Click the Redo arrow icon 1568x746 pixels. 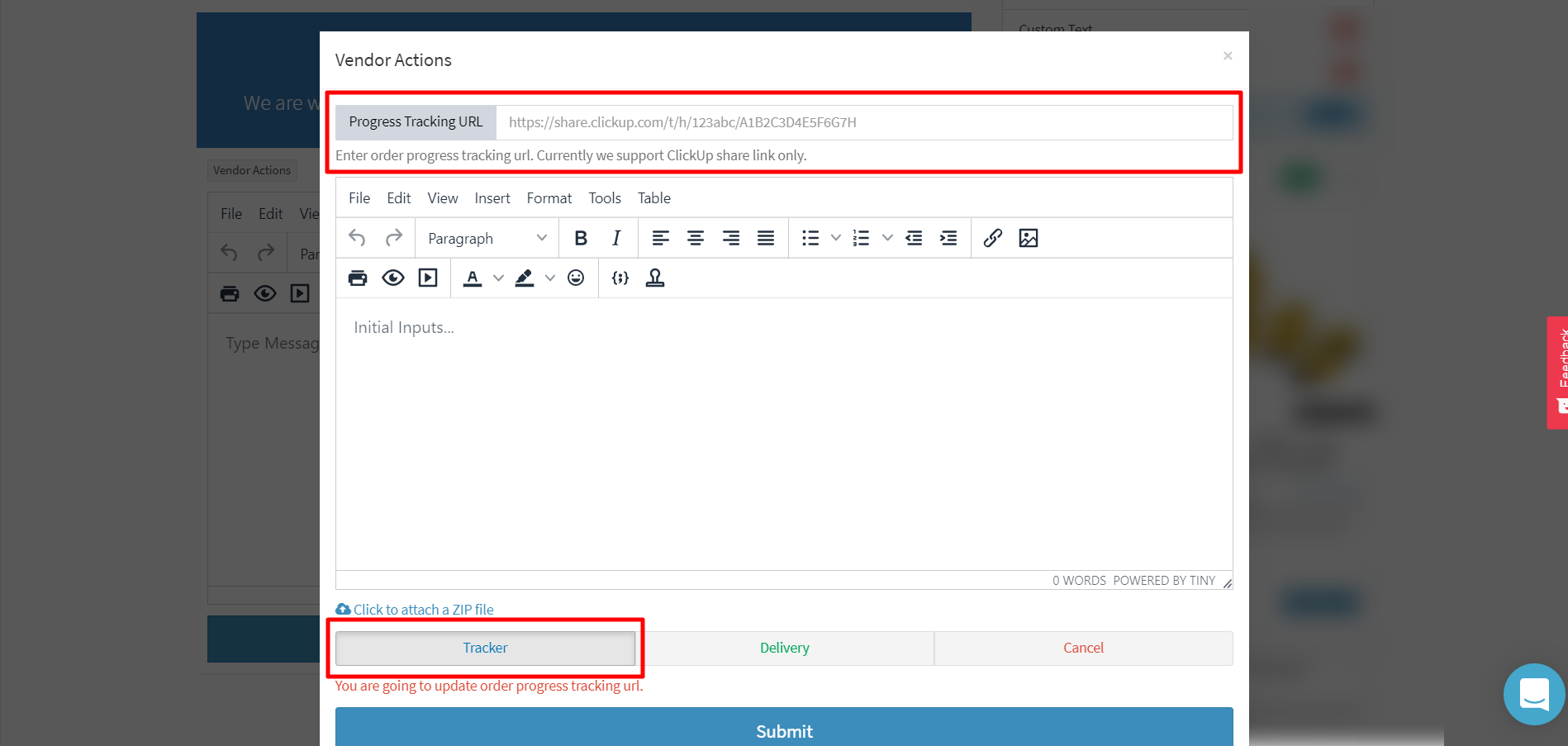point(394,238)
